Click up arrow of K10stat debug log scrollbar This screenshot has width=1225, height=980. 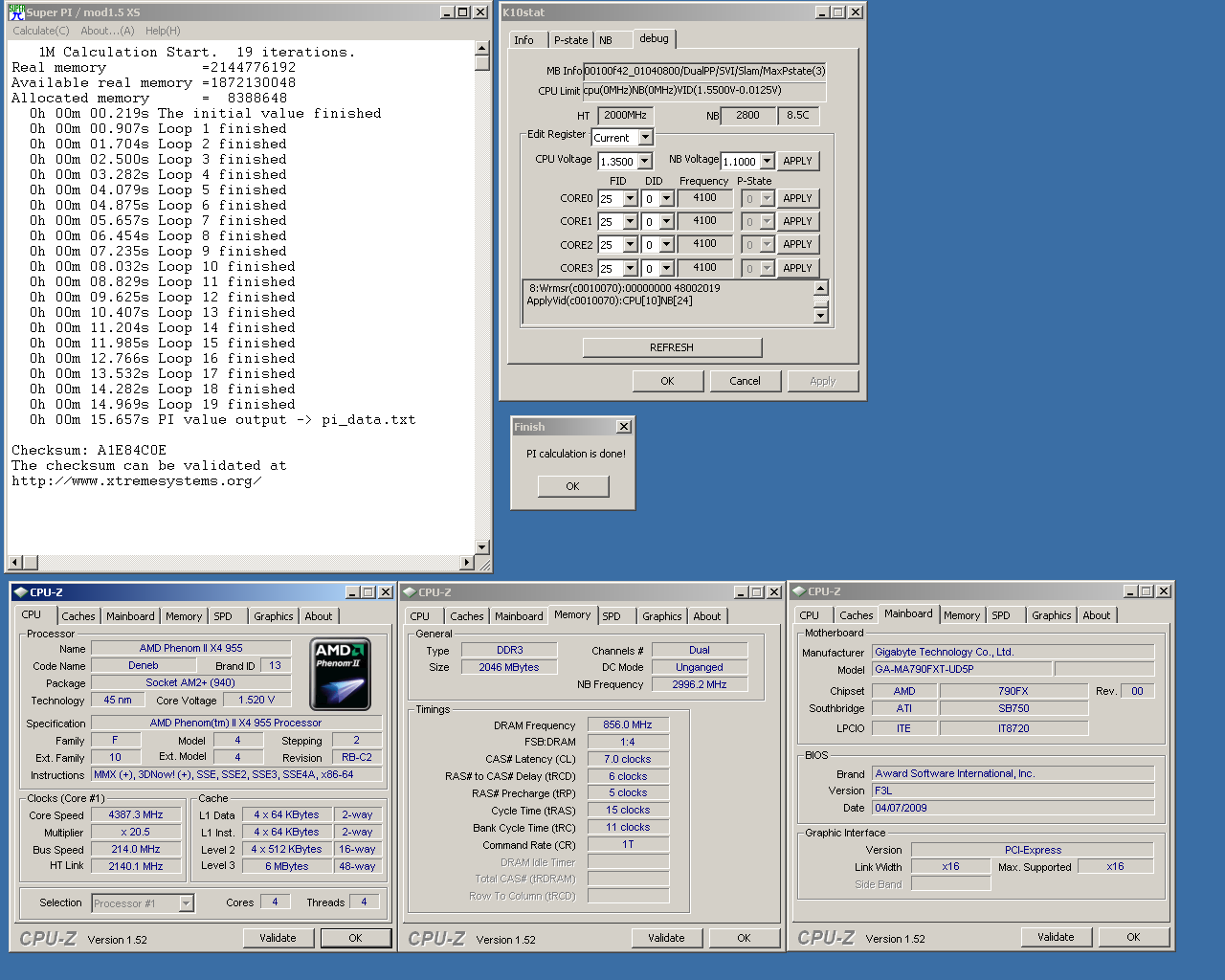(820, 288)
